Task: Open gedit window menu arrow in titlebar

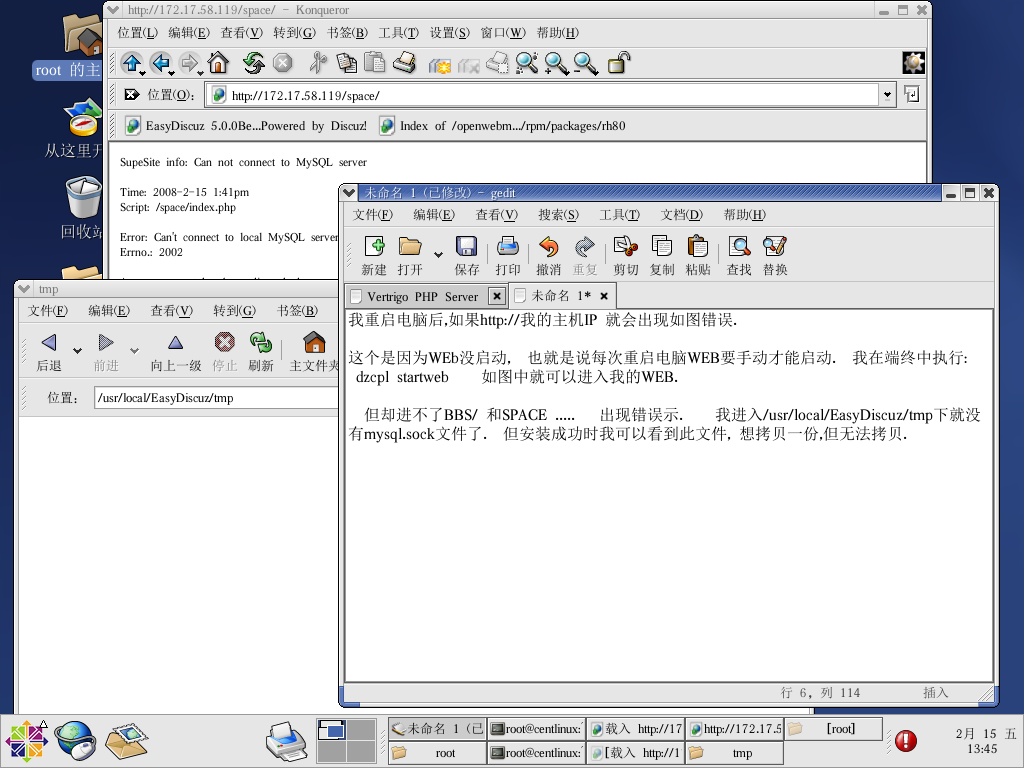Action: [348, 193]
